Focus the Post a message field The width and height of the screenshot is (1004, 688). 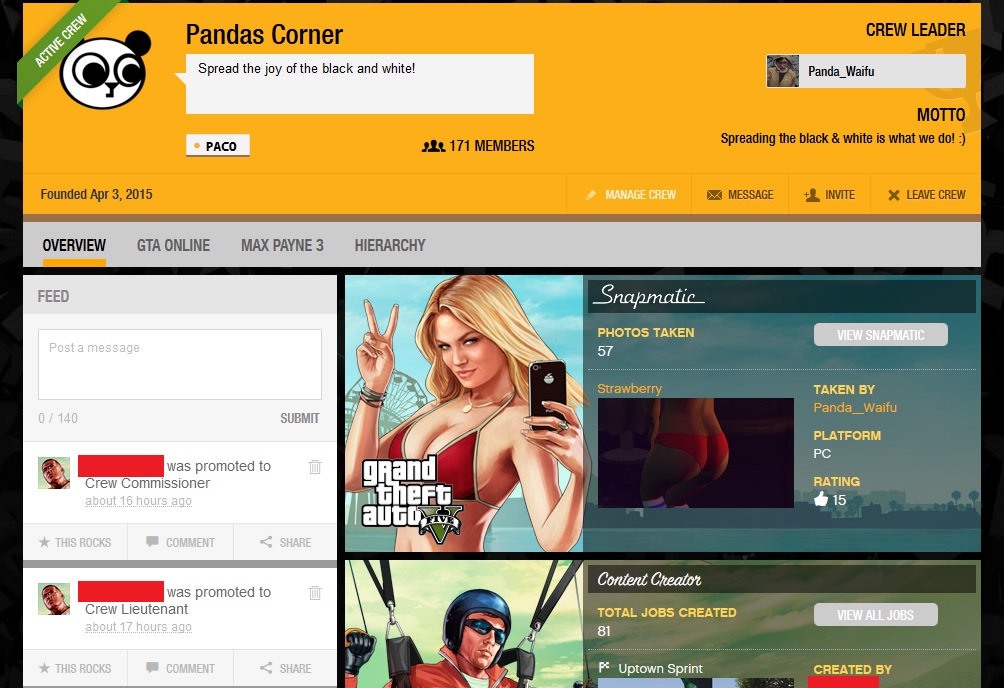click(x=180, y=364)
